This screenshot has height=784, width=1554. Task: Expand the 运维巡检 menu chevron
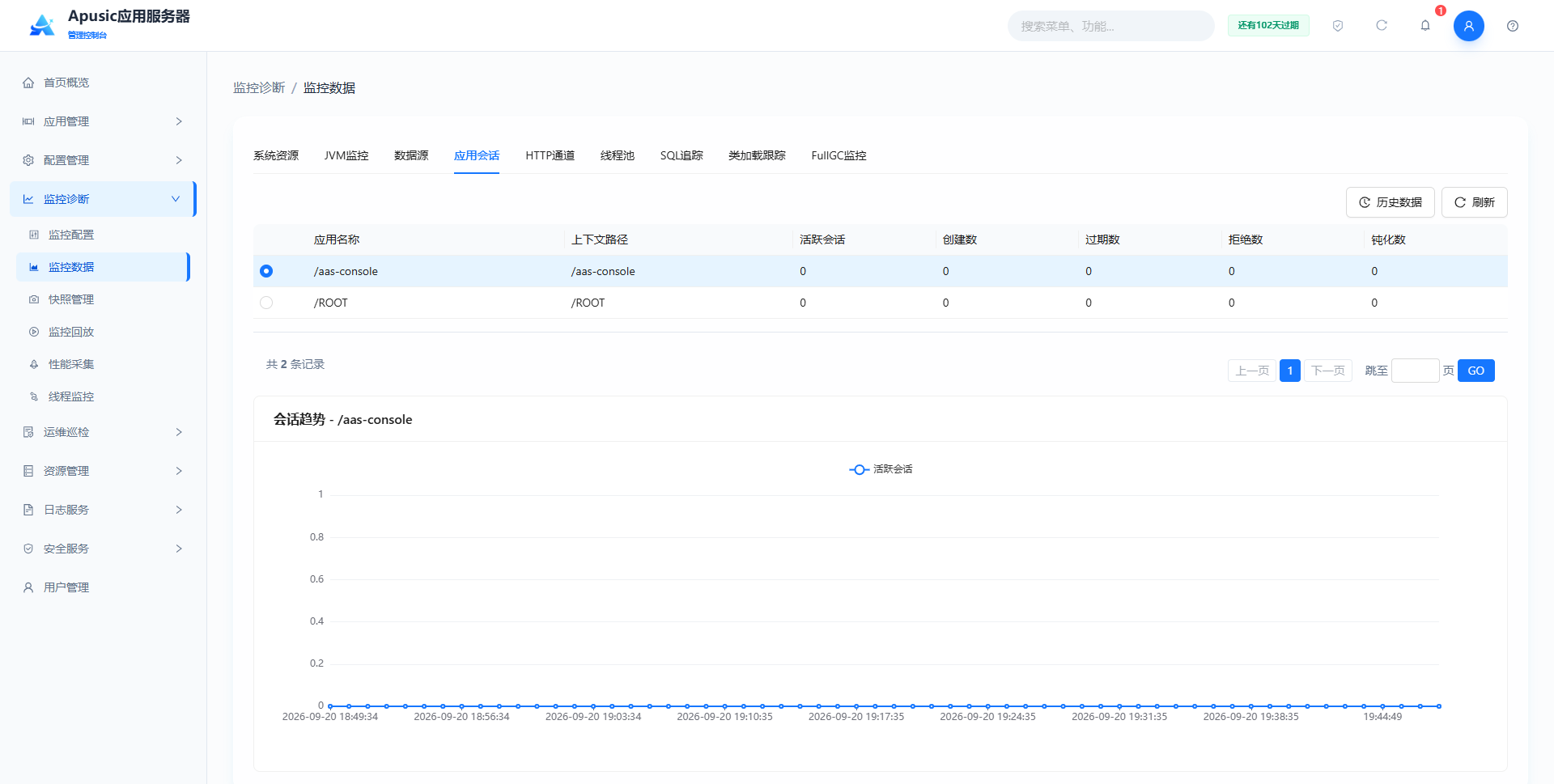[x=179, y=432]
